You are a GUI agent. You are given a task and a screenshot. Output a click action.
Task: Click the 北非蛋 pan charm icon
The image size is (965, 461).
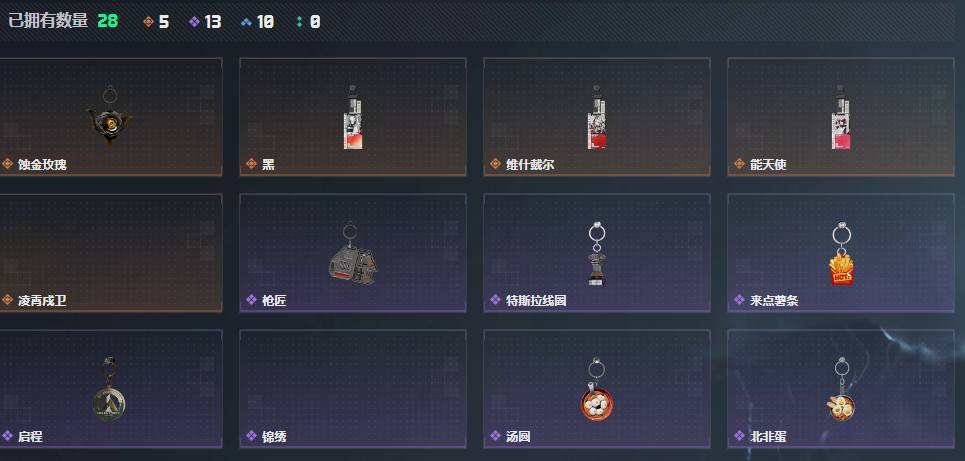[x=841, y=390]
